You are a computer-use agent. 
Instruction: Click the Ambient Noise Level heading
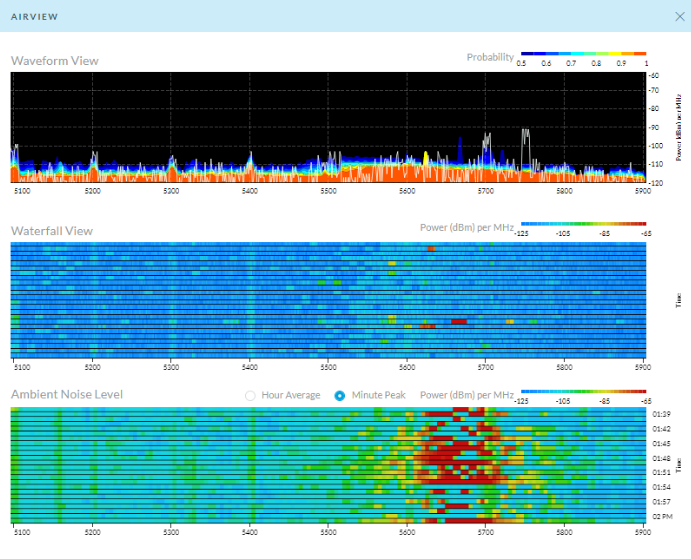[x=67, y=394]
